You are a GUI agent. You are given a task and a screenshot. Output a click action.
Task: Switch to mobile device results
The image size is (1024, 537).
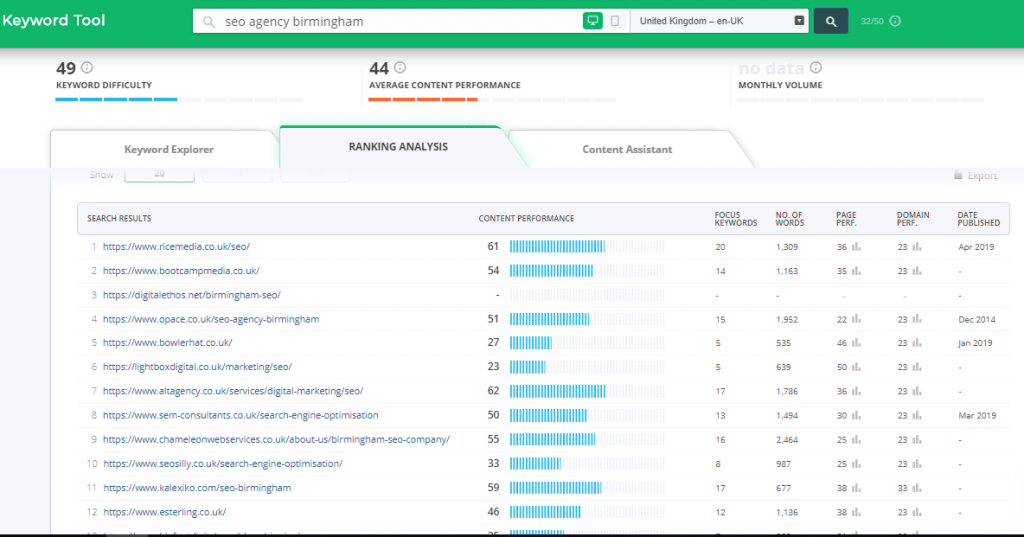pos(615,21)
